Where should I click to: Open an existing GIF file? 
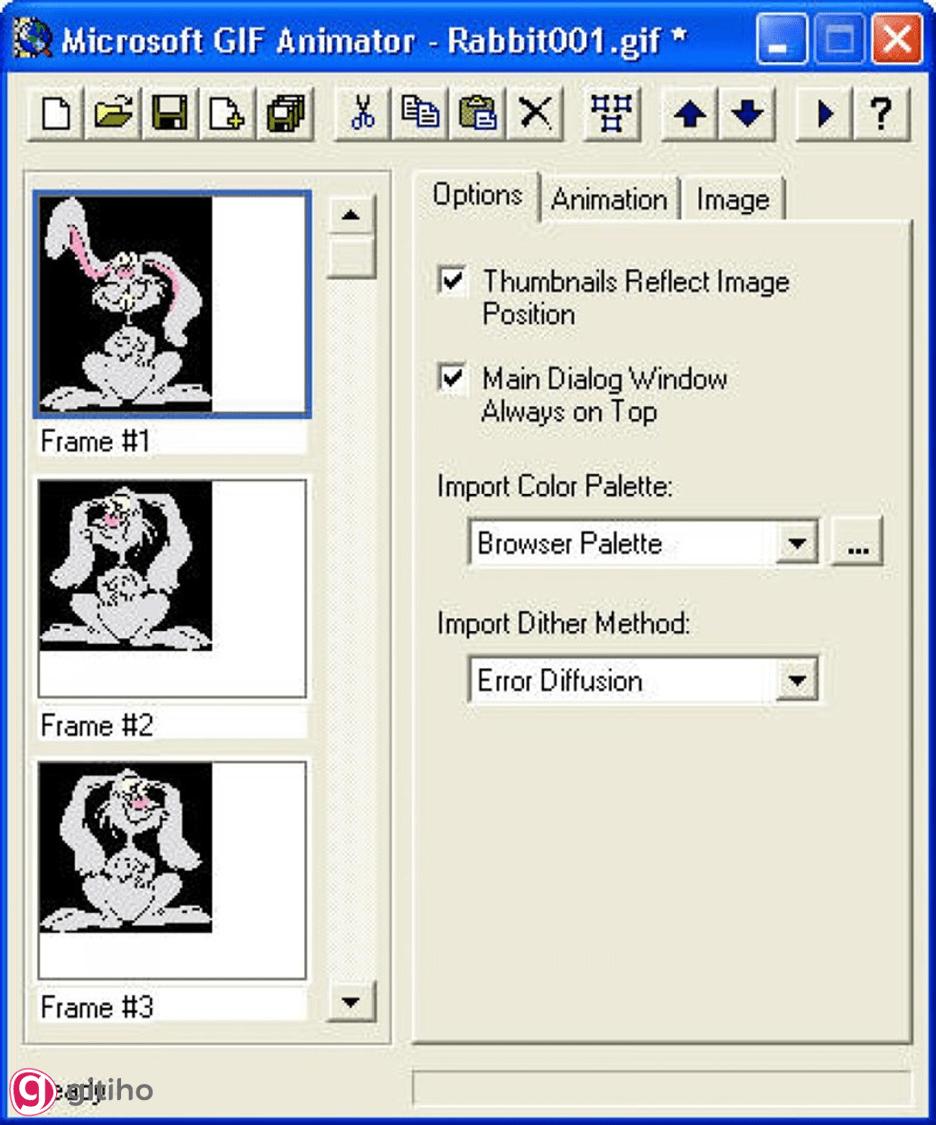[x=113, y=113]
